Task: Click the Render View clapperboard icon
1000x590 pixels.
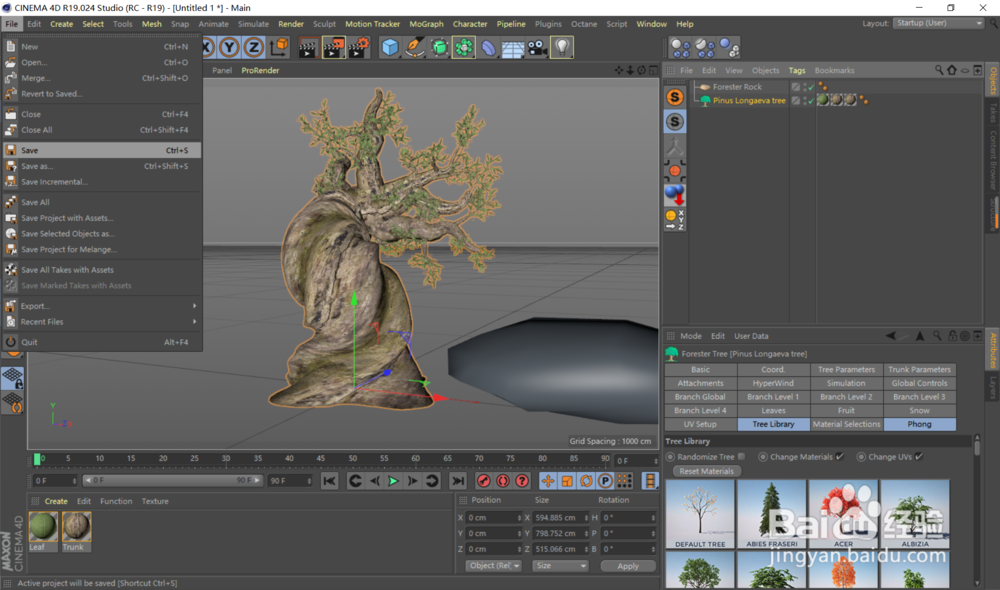Action: click(x=307, y=47)
